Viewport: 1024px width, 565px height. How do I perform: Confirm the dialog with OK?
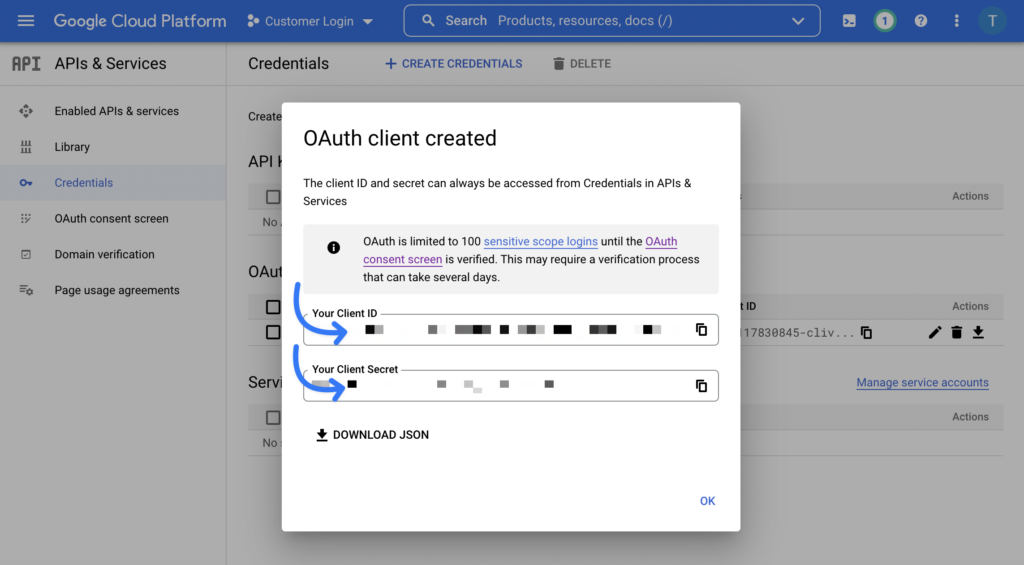pos(707,501)
